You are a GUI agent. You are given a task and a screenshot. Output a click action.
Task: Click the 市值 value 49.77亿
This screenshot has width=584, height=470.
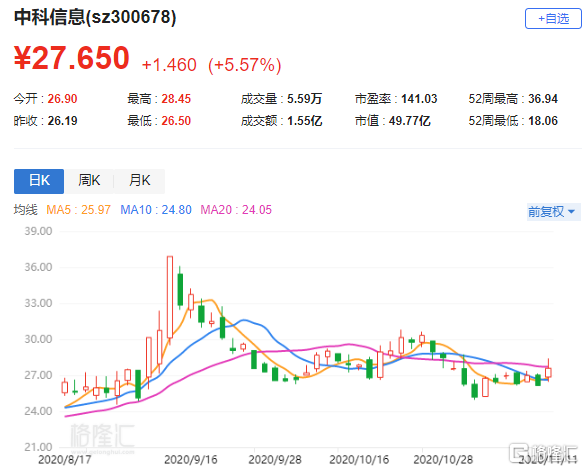(x=410, y=121)
